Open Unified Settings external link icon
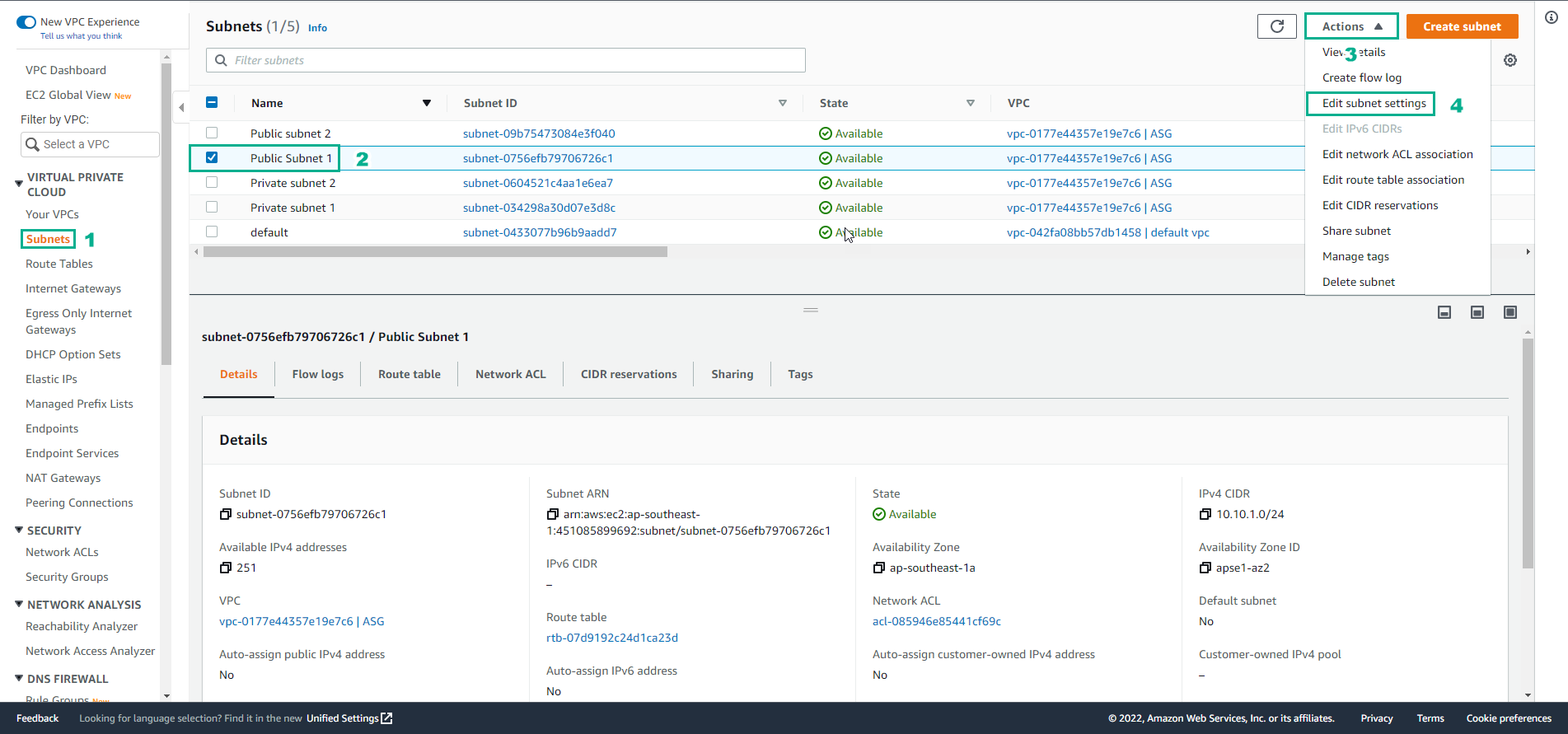Image resolution: width=1568 pixels, height=734 pixels. coord(387,718)
